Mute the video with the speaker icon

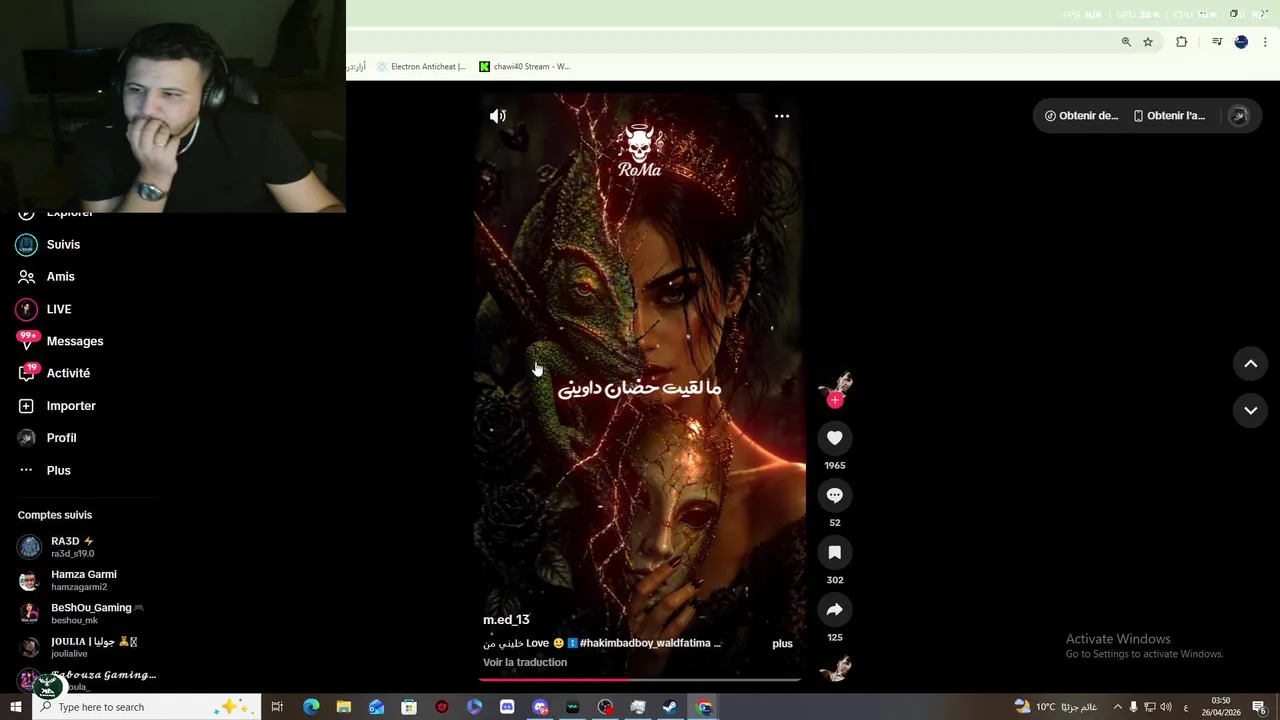coord(498,116)
